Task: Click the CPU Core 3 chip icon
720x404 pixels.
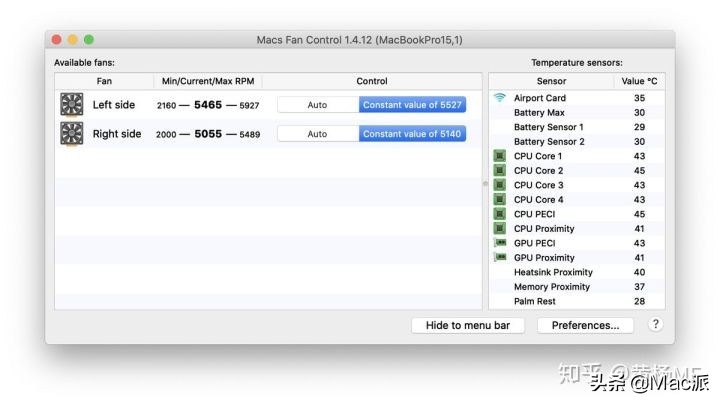Action: pyautogui.click(x=500, y=185)
